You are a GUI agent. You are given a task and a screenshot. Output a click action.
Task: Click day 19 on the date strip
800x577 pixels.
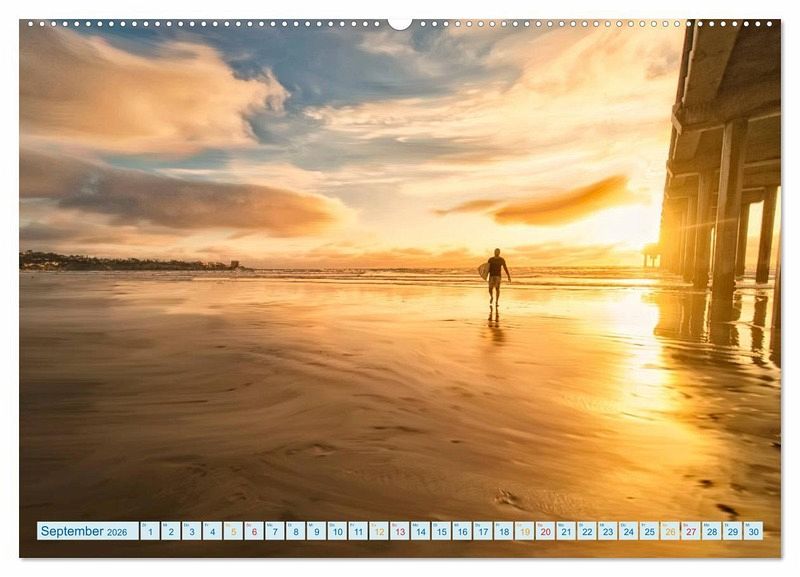524,531
